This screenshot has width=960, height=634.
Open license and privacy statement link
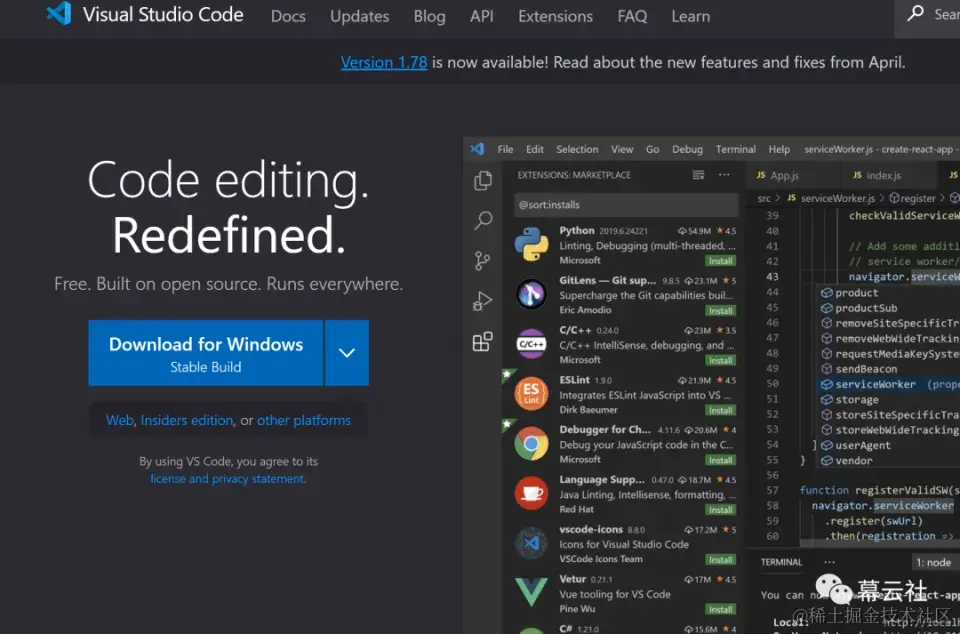pos(227,479)
